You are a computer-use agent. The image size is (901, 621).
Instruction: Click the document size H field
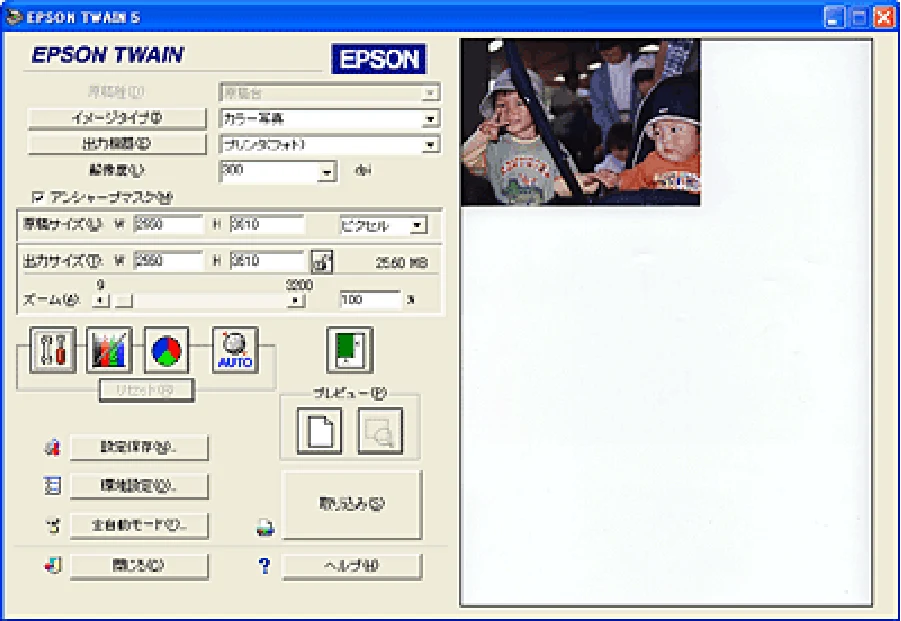click(267, 225)
